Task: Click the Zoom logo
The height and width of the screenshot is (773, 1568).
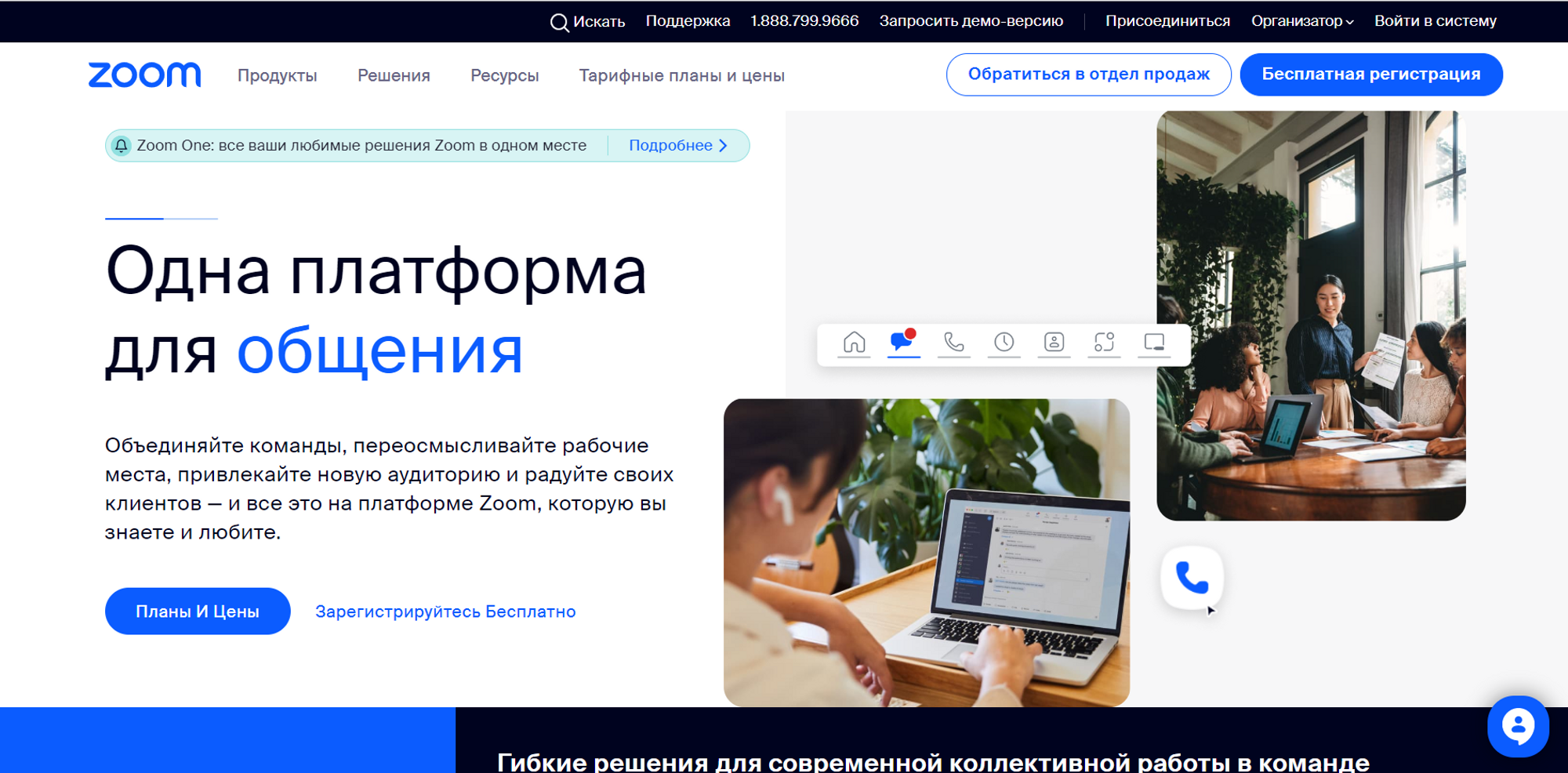Action: (144, 74)
